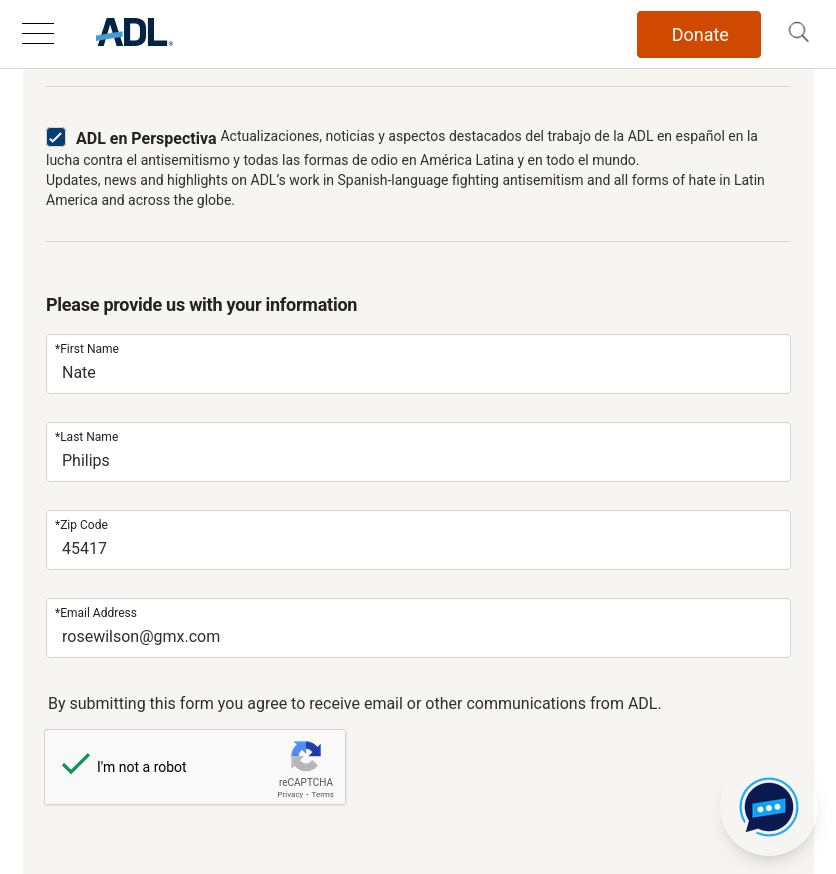The height and width of the screenshot is (874, 836).
Task: Open site search with magnifier icon
Action: 798,33
